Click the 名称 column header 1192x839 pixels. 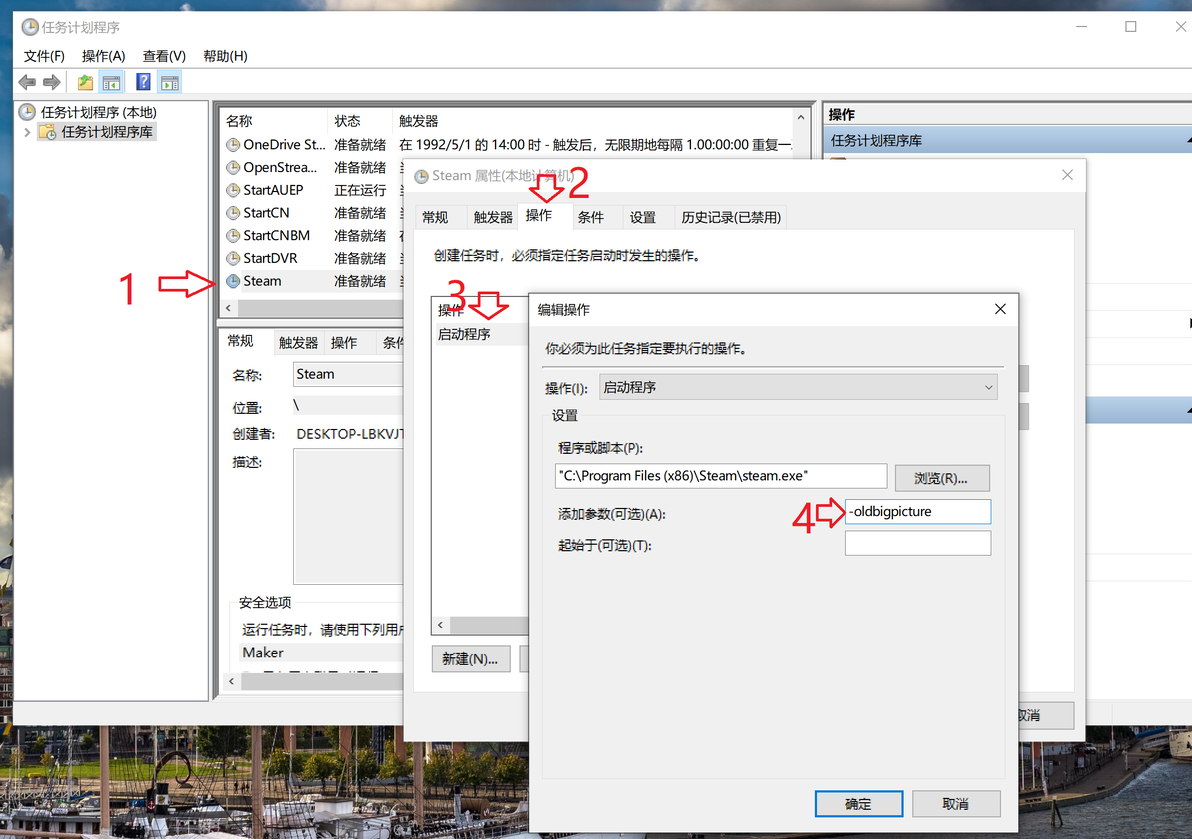coord(274,121)
